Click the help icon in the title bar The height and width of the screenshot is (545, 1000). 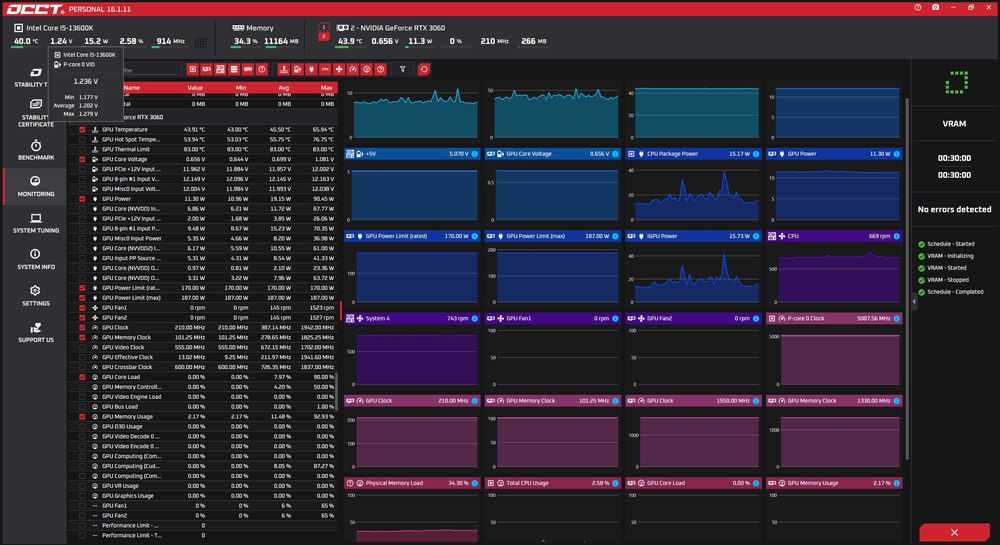click(x=918, y=8)
